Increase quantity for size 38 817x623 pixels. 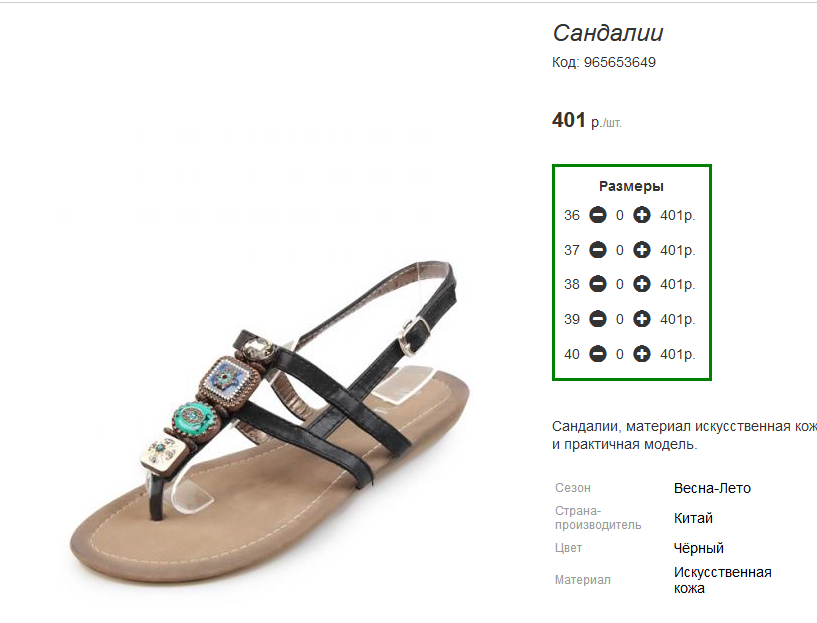click(641, 284)
